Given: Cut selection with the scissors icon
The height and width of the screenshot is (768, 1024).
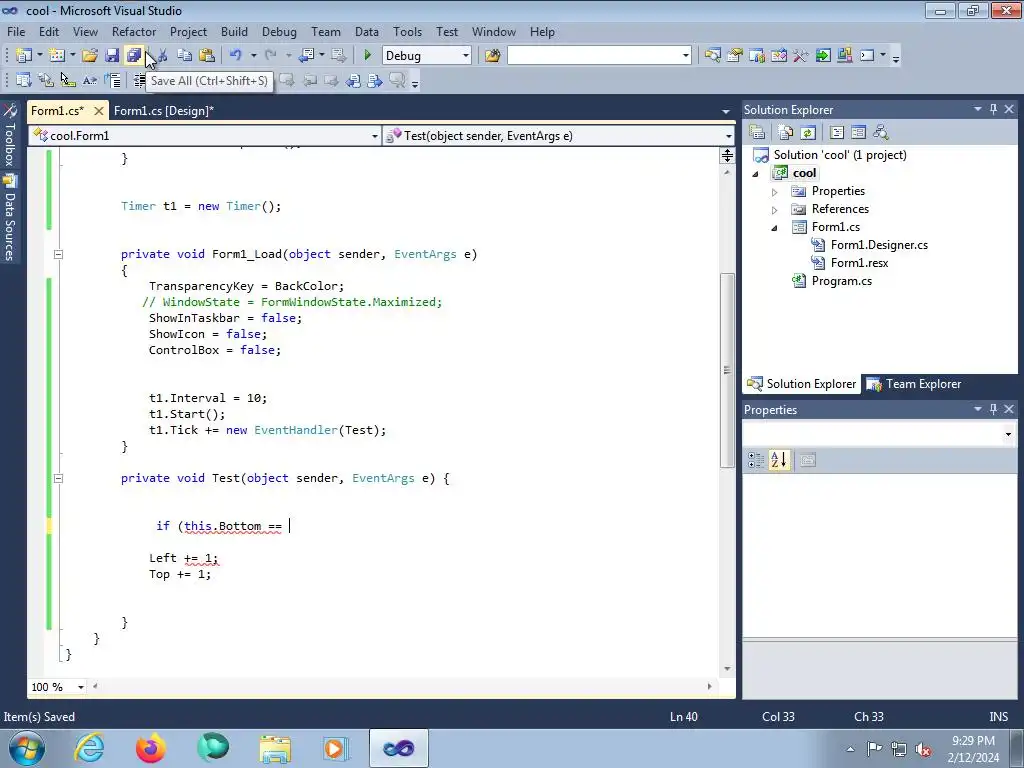Looking at the screenshot, I should [163, 56].
